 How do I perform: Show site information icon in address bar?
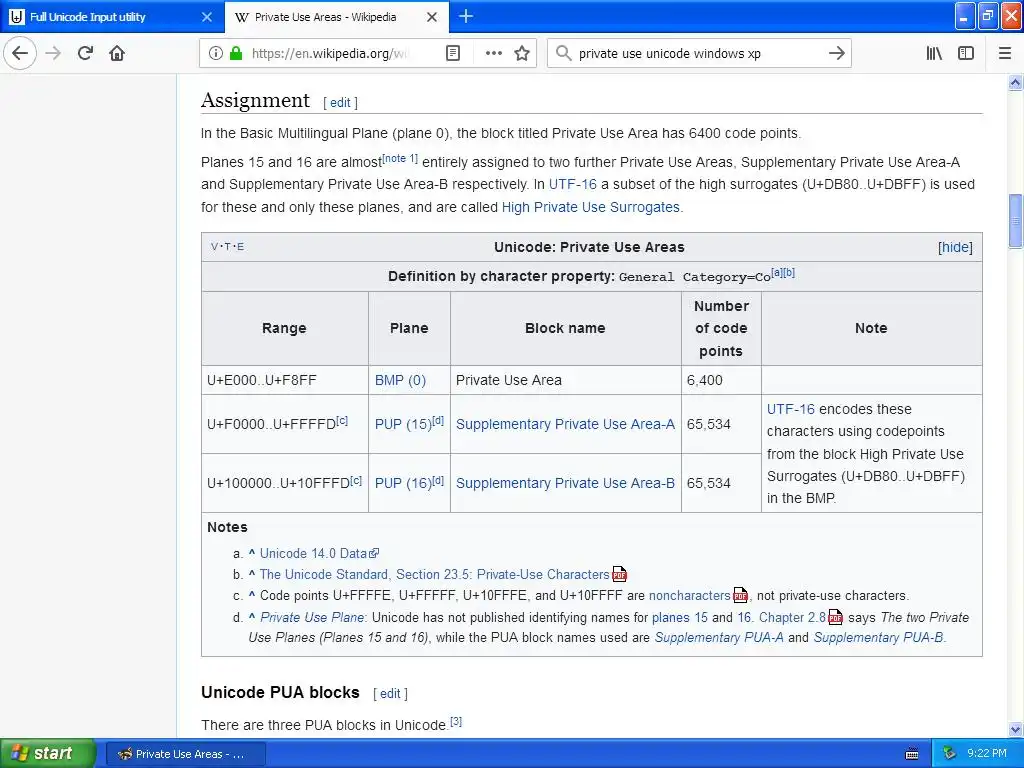[x=216, y=54]
